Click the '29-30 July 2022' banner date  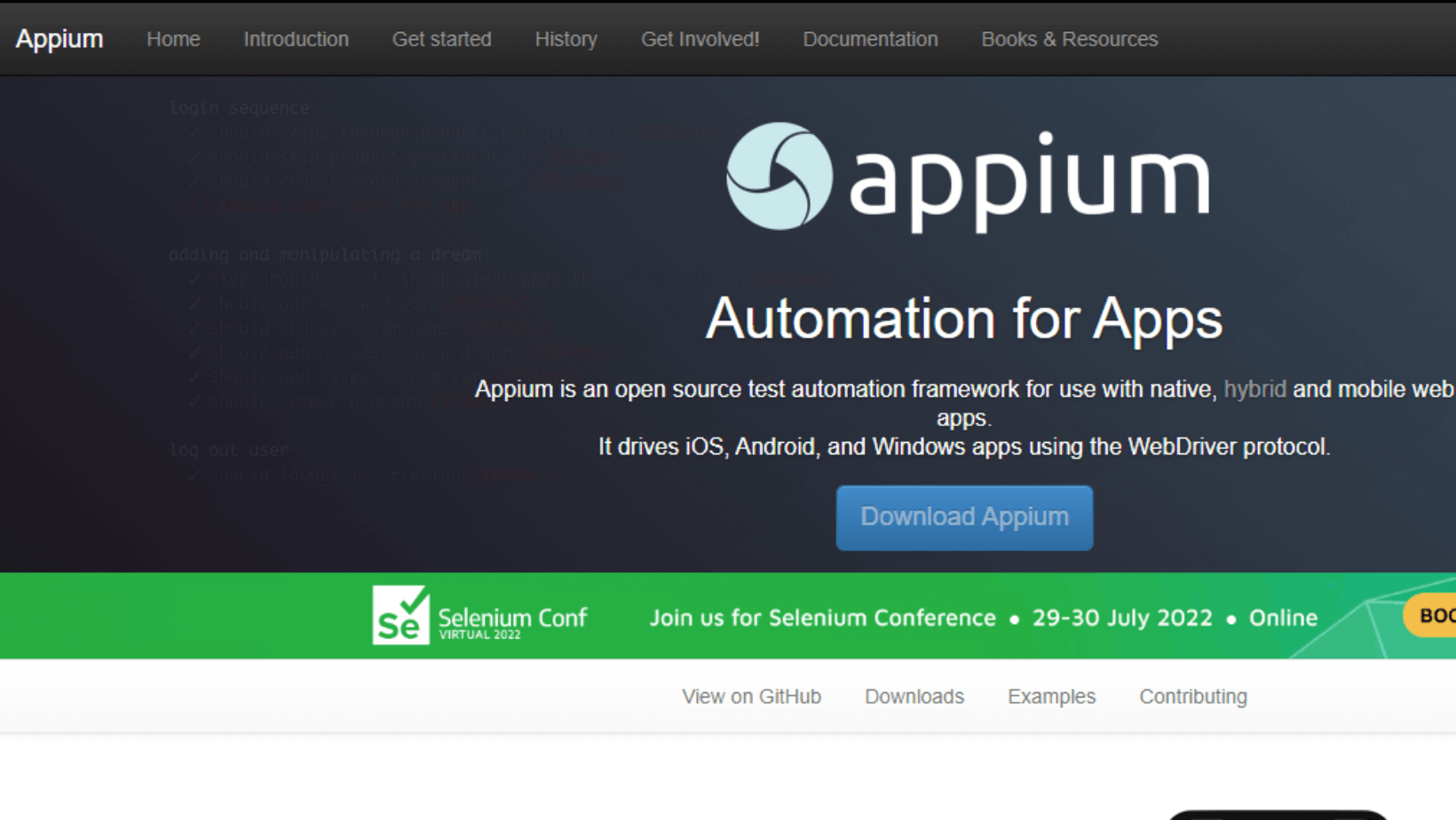(x=1122, y=618)
